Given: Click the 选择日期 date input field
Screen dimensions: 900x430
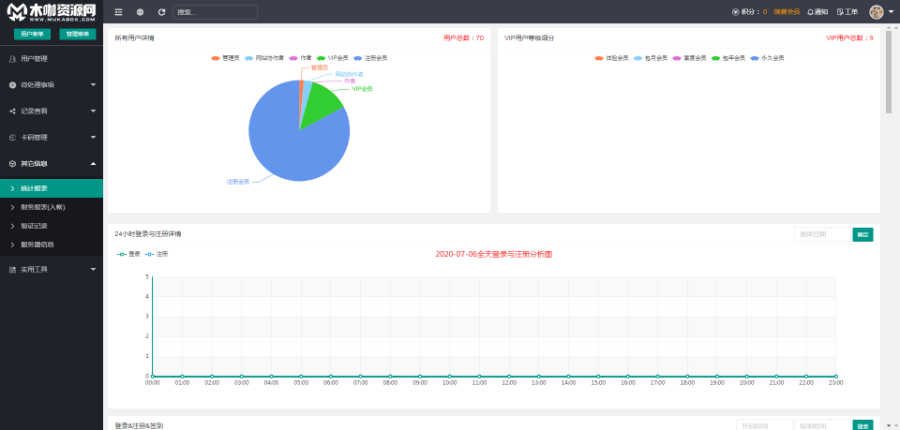Looking at the screenshot, I should (822, 234).
